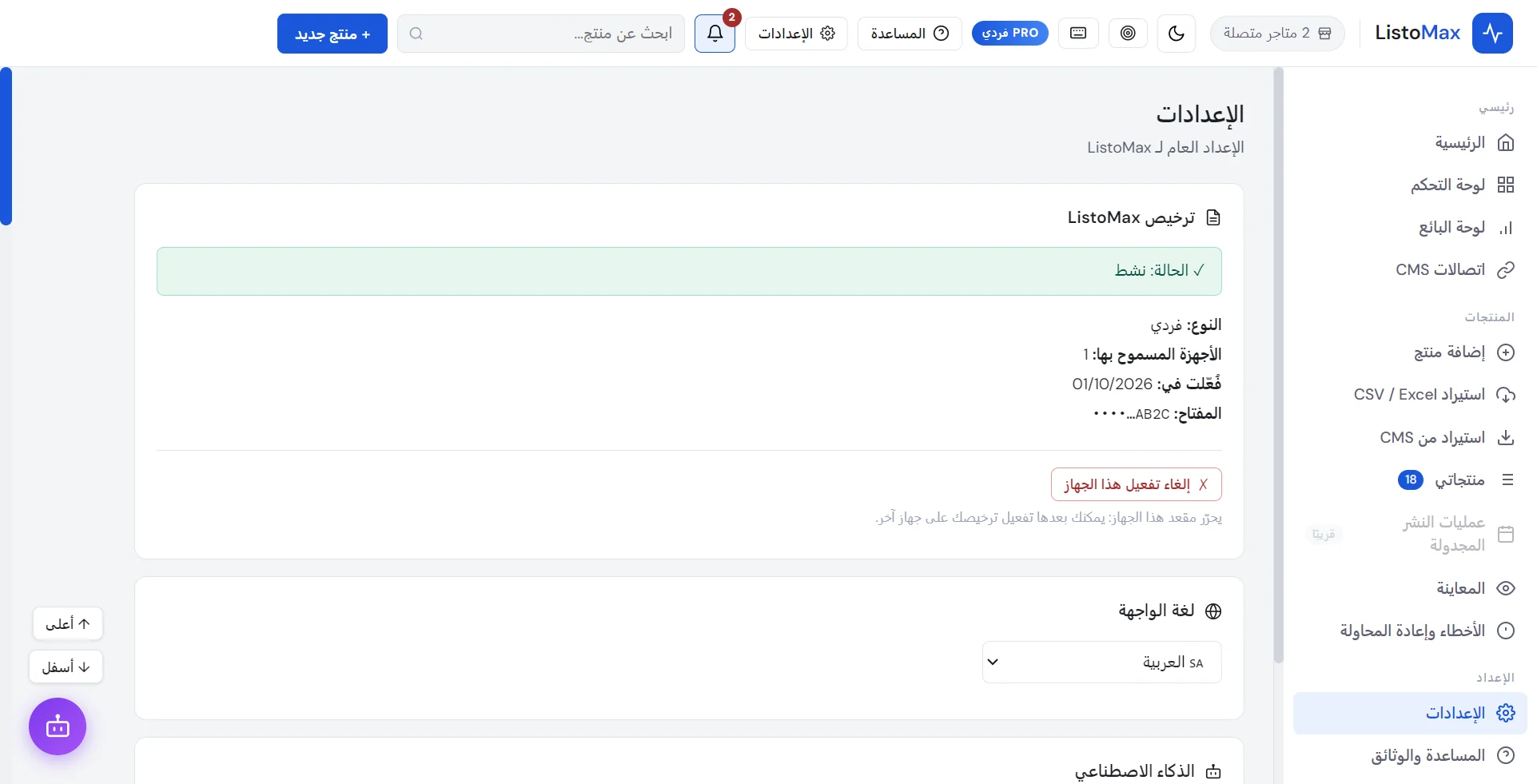
Task: Open لوحة البائع seller panel
Action: point(1410,228)
